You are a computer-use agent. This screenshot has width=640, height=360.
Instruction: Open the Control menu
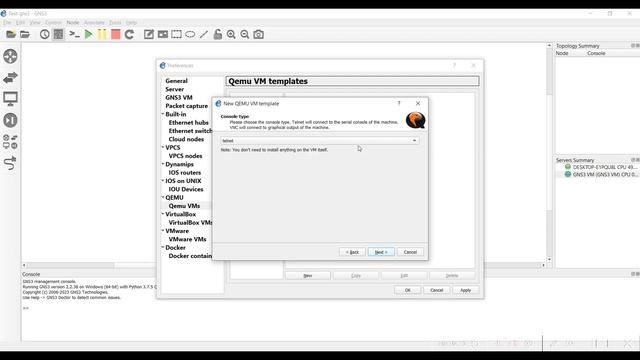(x=53, y=22)
